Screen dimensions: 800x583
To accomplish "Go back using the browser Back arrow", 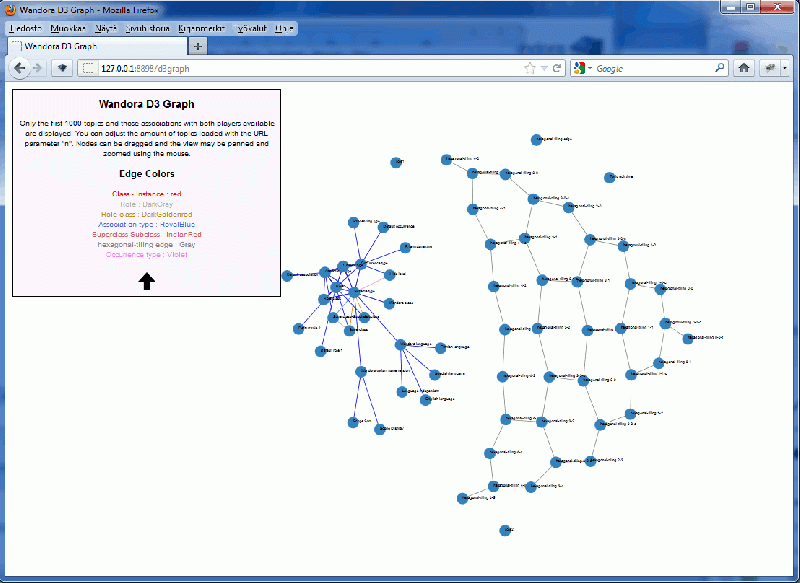I will [x=19, y=68].
